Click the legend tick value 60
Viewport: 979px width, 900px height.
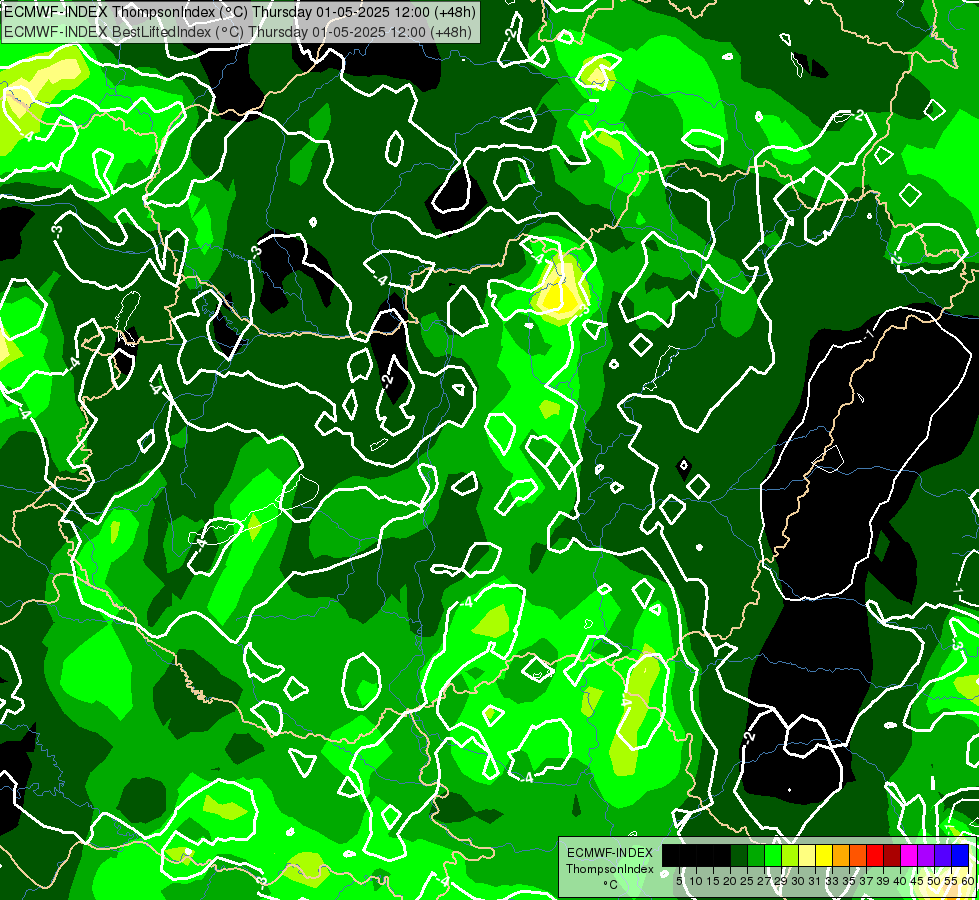[x=967, y=881]
